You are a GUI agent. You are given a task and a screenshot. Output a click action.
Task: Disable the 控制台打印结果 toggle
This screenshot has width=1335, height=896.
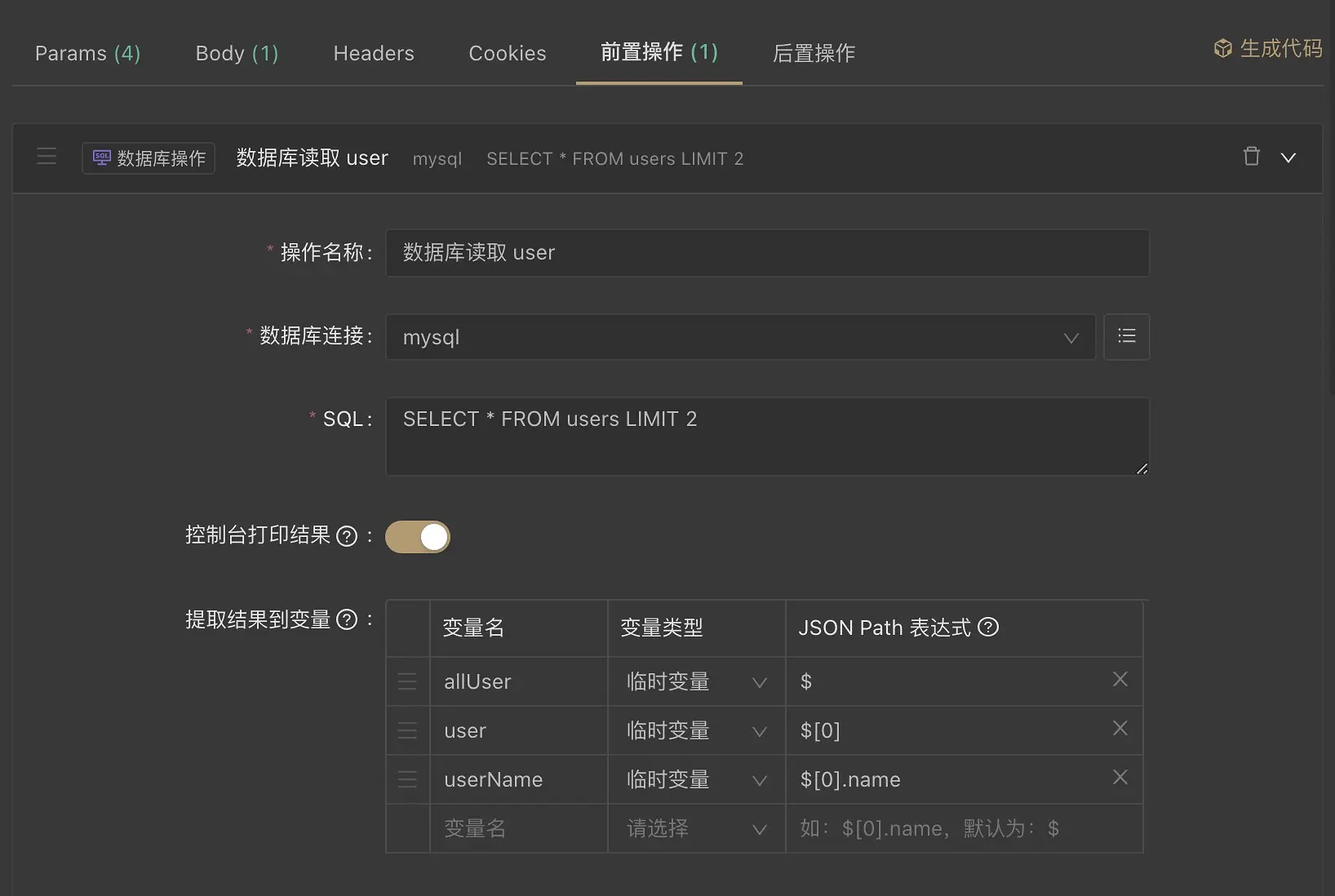418,537
